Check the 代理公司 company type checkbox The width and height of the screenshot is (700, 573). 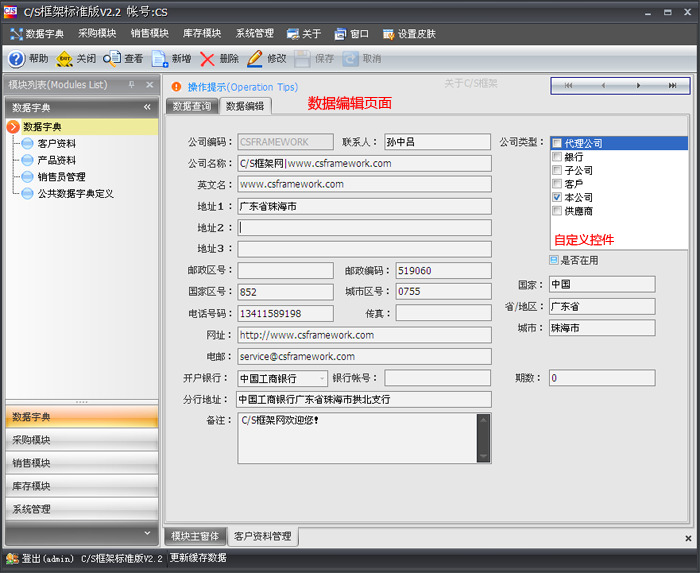[x=557, y=143]
